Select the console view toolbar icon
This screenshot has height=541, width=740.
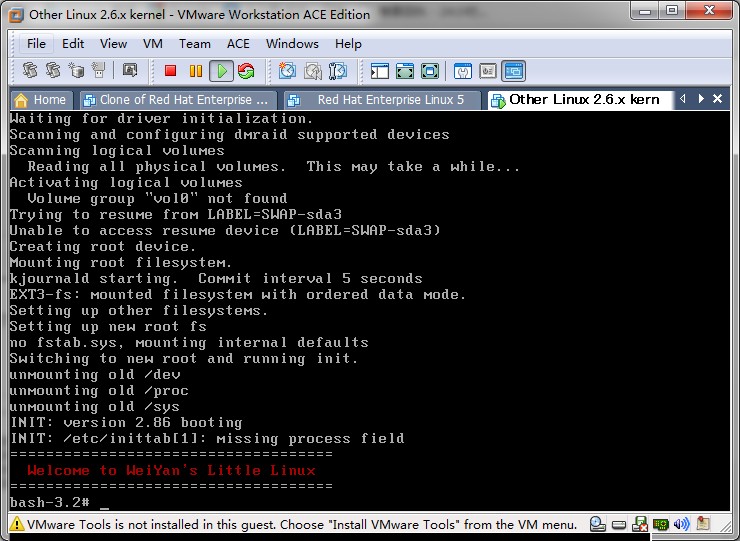click(513, 71)
